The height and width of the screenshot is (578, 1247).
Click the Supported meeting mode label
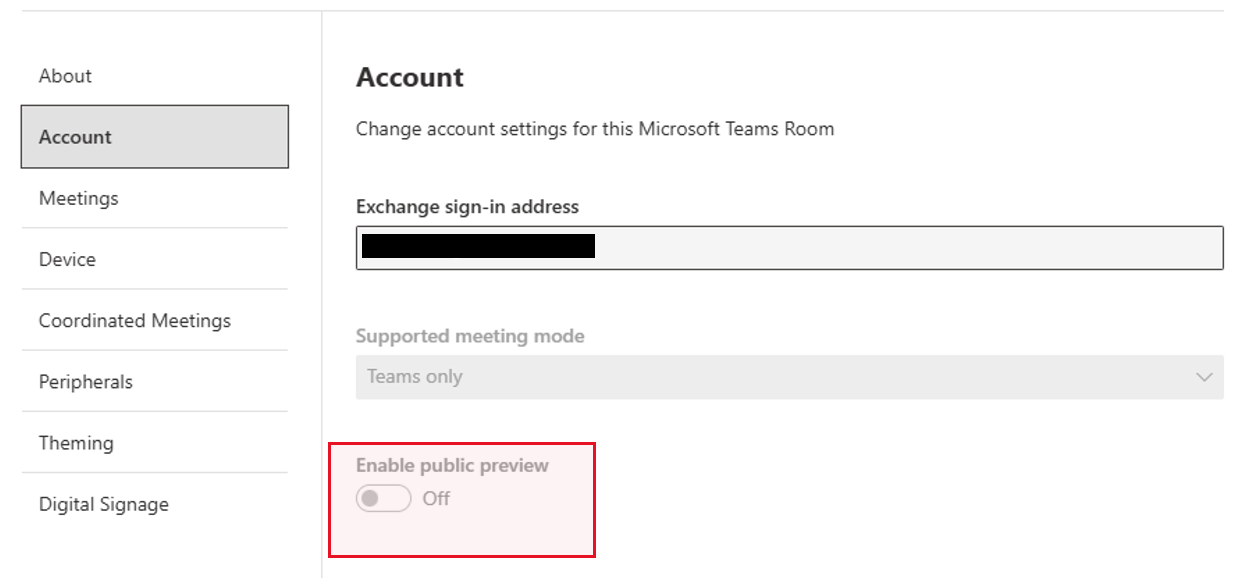pyautogui.click(x=470, y=336)
